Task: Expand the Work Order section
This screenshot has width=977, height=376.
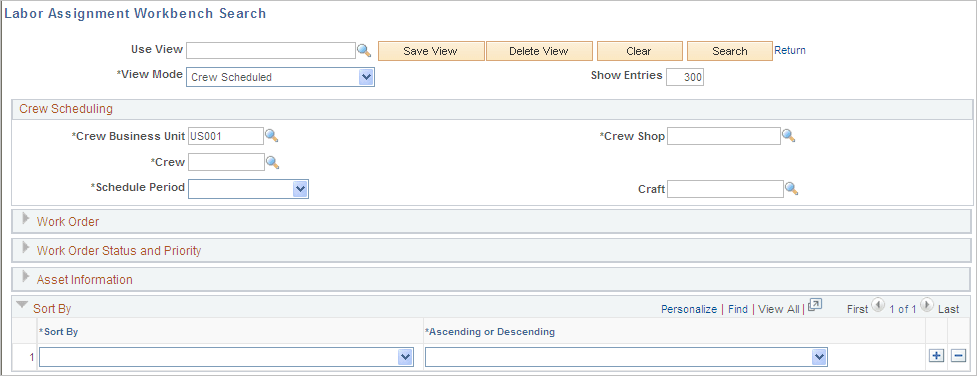Action: pos(26,218)
